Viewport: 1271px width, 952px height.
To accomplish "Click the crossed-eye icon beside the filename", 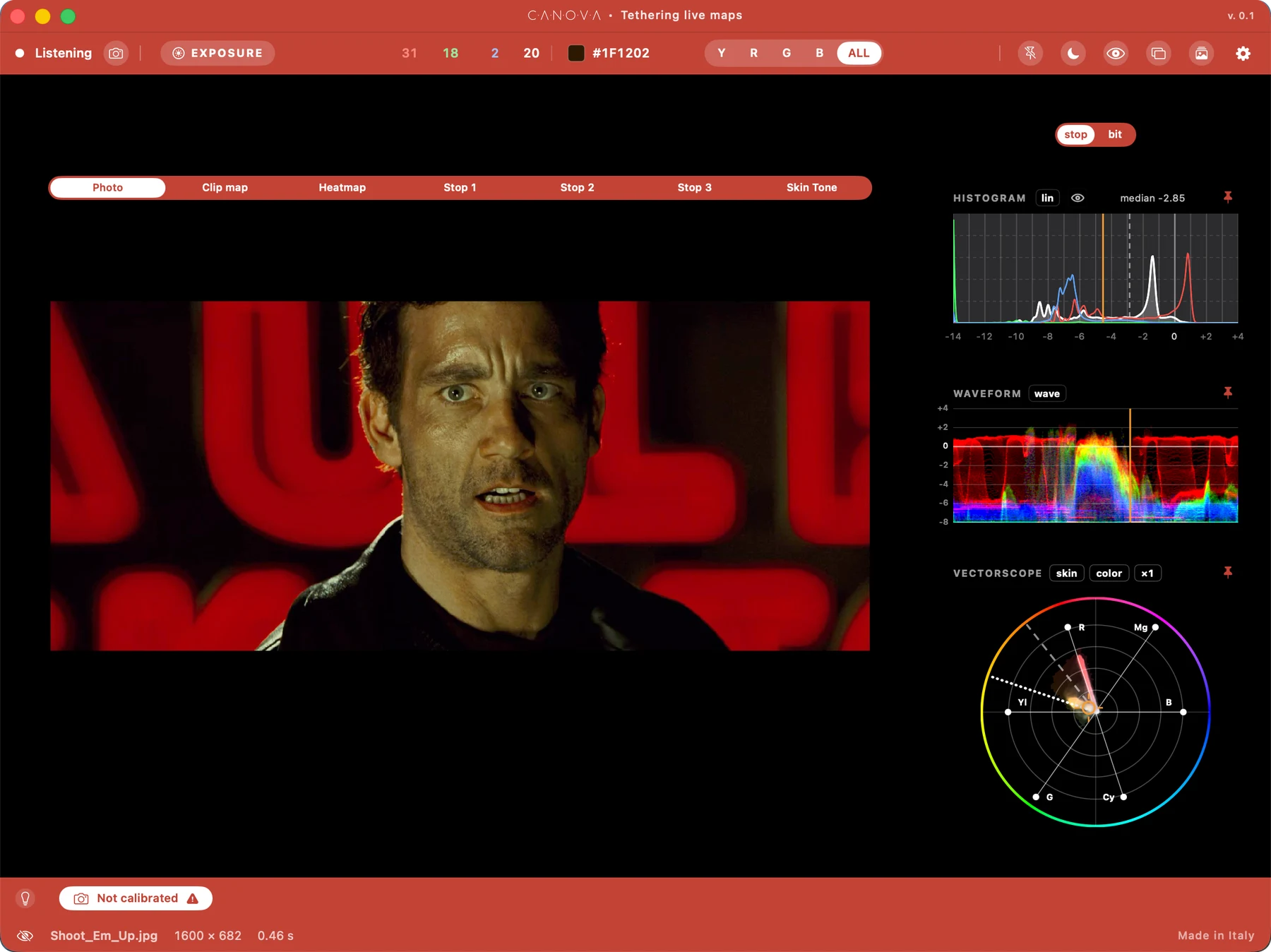I will pos(25,936).
